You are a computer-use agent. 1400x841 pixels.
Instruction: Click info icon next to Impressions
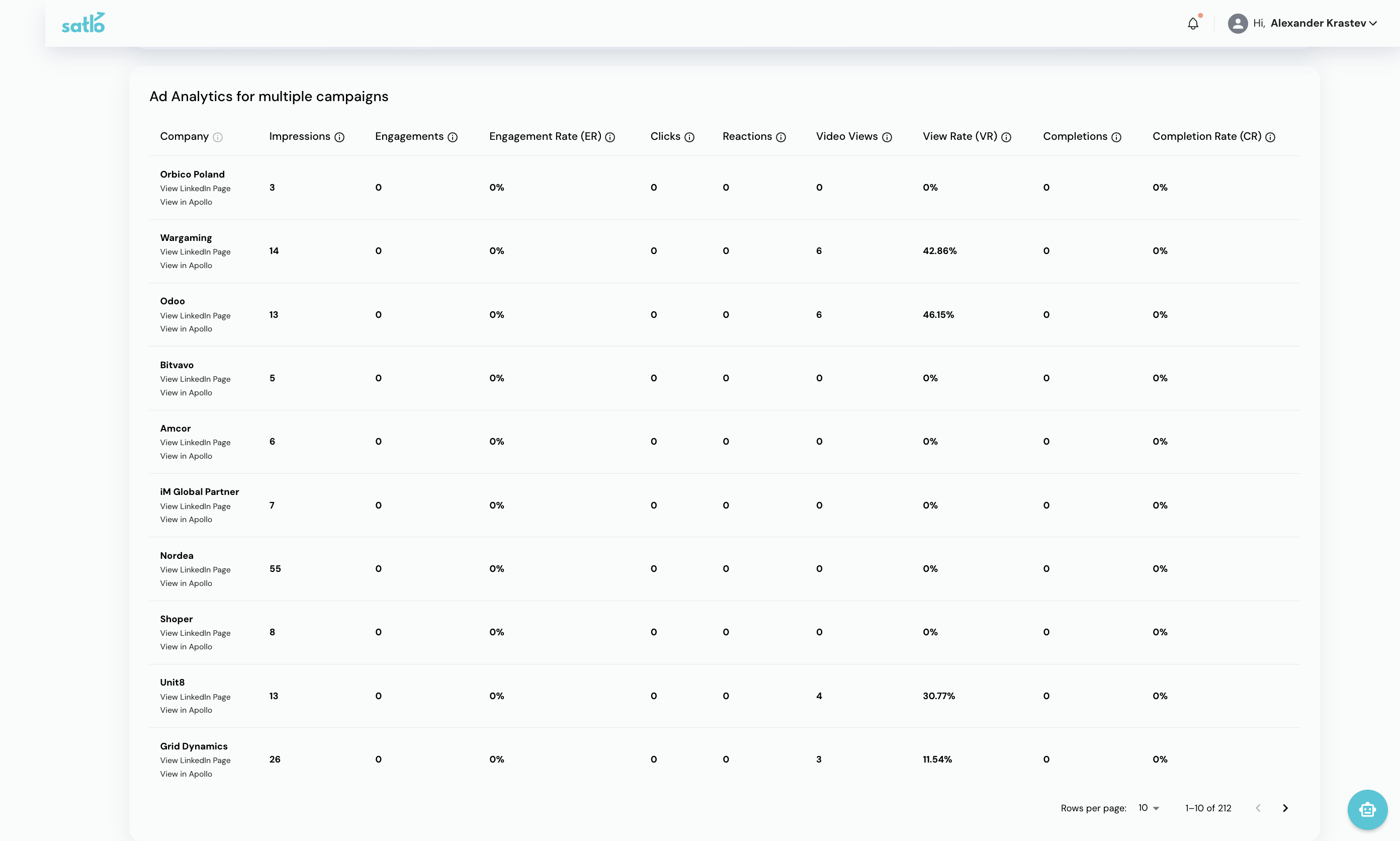click(x=339, y=137)
